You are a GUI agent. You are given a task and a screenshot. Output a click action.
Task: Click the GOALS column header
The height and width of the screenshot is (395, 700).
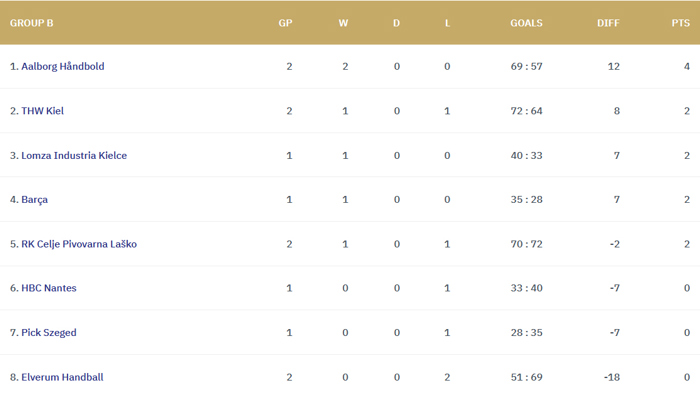point(526,23)
